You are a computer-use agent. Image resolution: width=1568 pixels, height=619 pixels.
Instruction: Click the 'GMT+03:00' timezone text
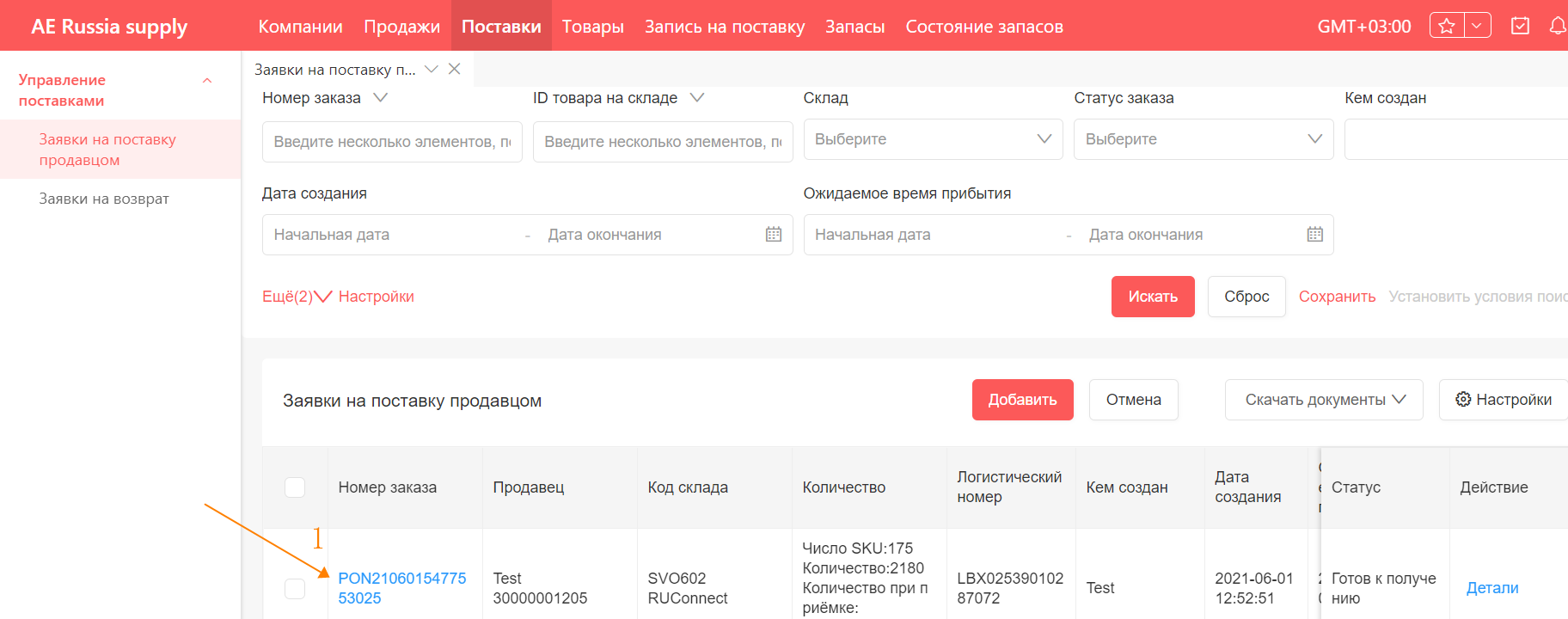tap(1364, 27)
